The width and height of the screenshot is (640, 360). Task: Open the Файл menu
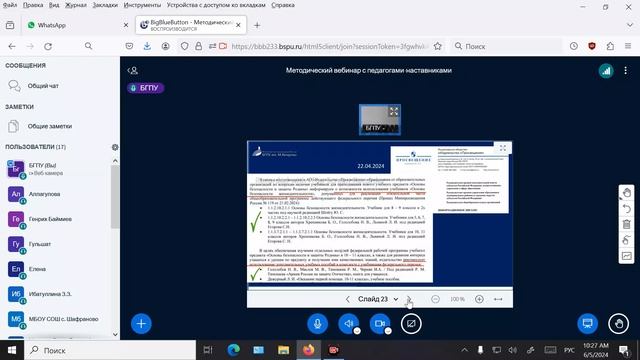click(x=10, y=5)
